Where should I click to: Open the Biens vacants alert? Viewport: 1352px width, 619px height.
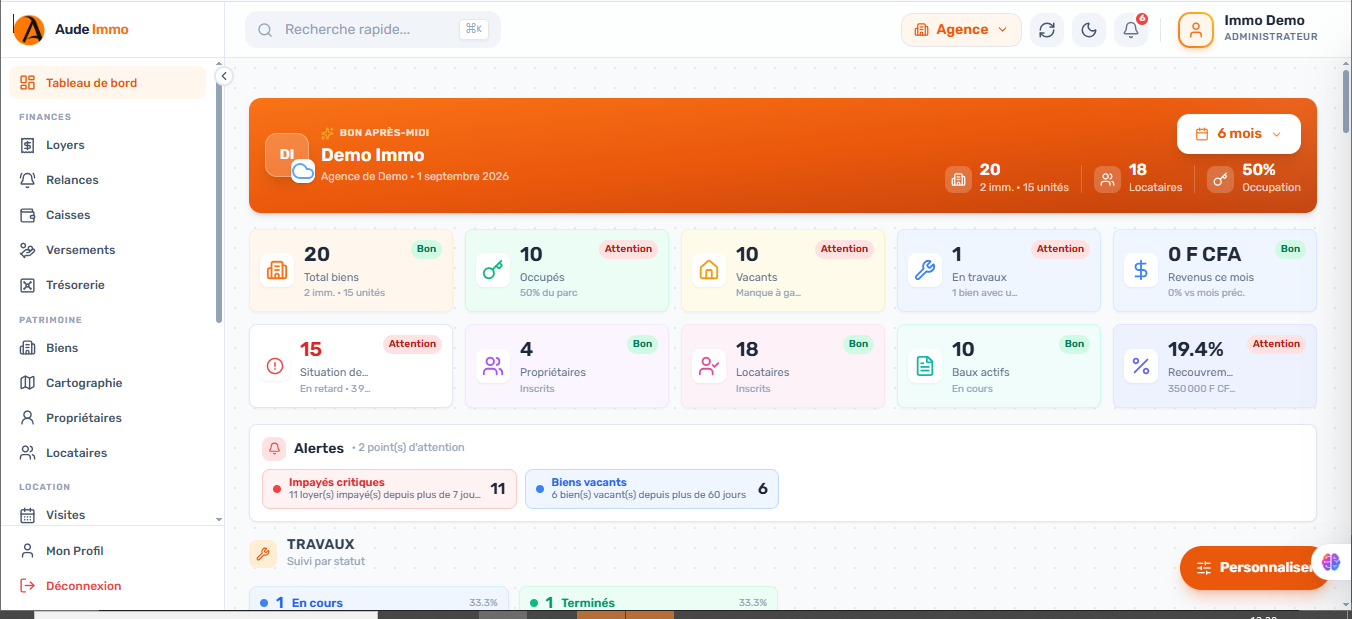(651, 489)
